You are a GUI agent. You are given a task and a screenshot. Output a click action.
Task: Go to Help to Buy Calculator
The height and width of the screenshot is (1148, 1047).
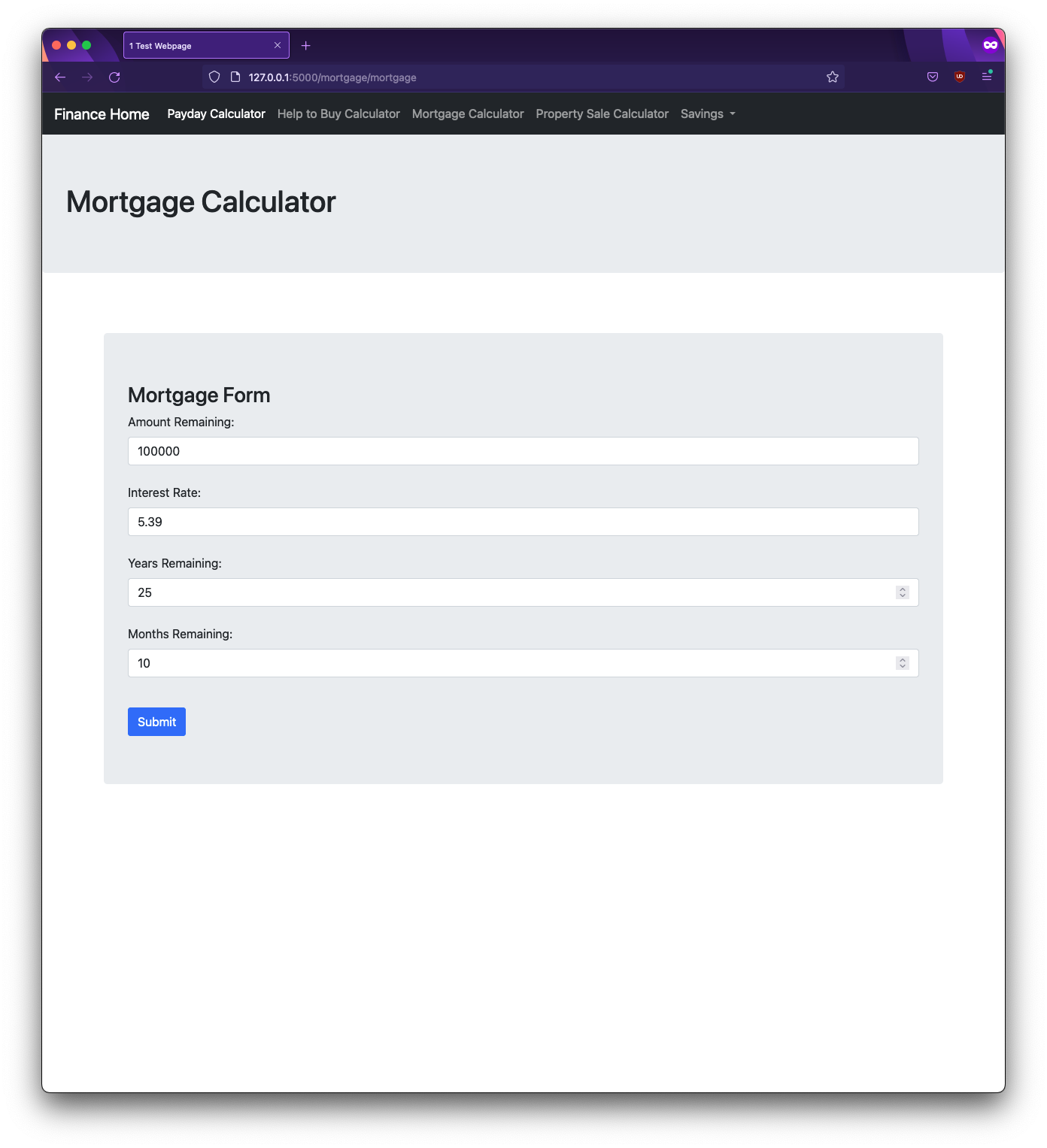pyautogui.click(x=338, y=114)
